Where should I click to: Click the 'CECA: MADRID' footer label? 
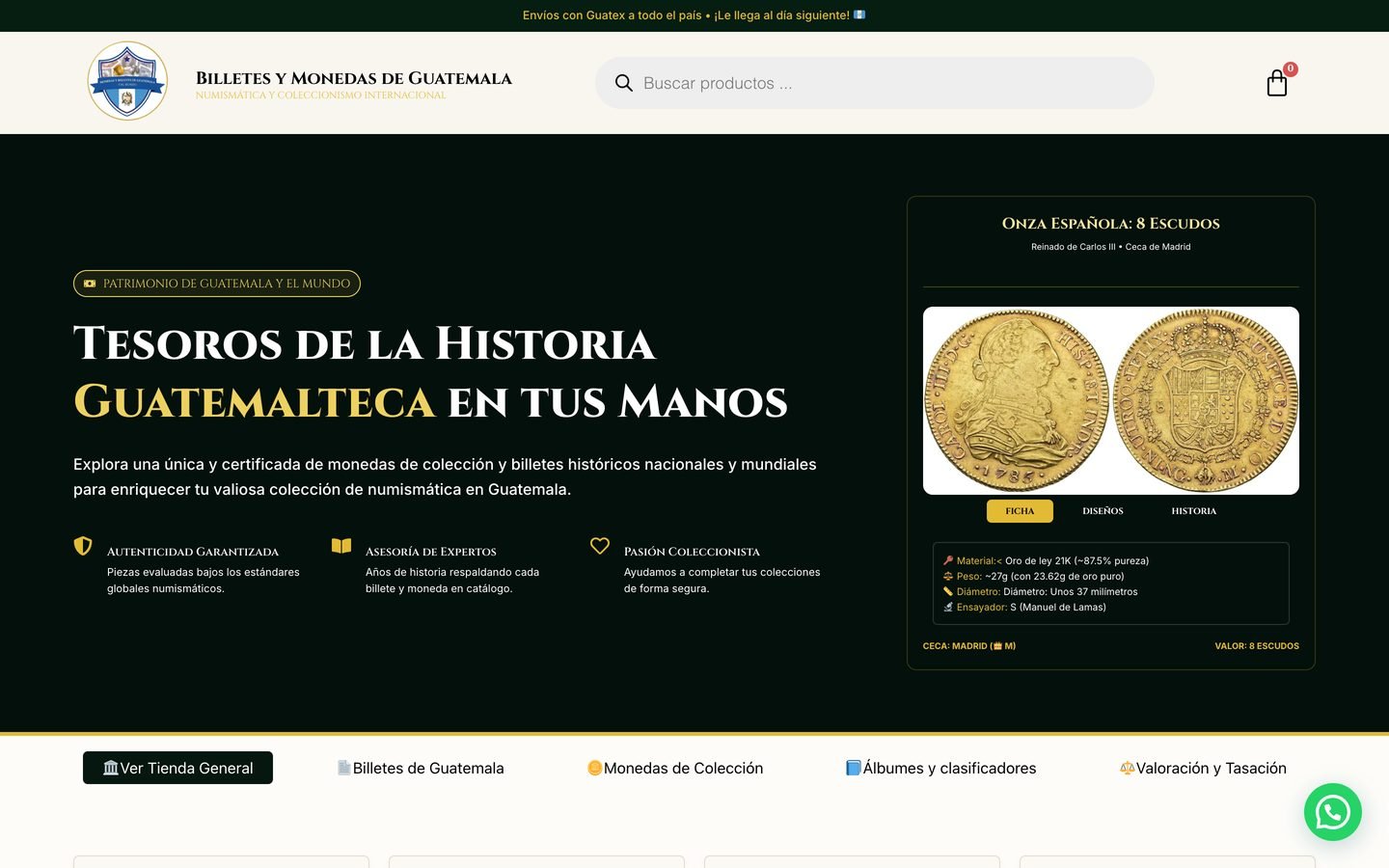click(969, 646)
